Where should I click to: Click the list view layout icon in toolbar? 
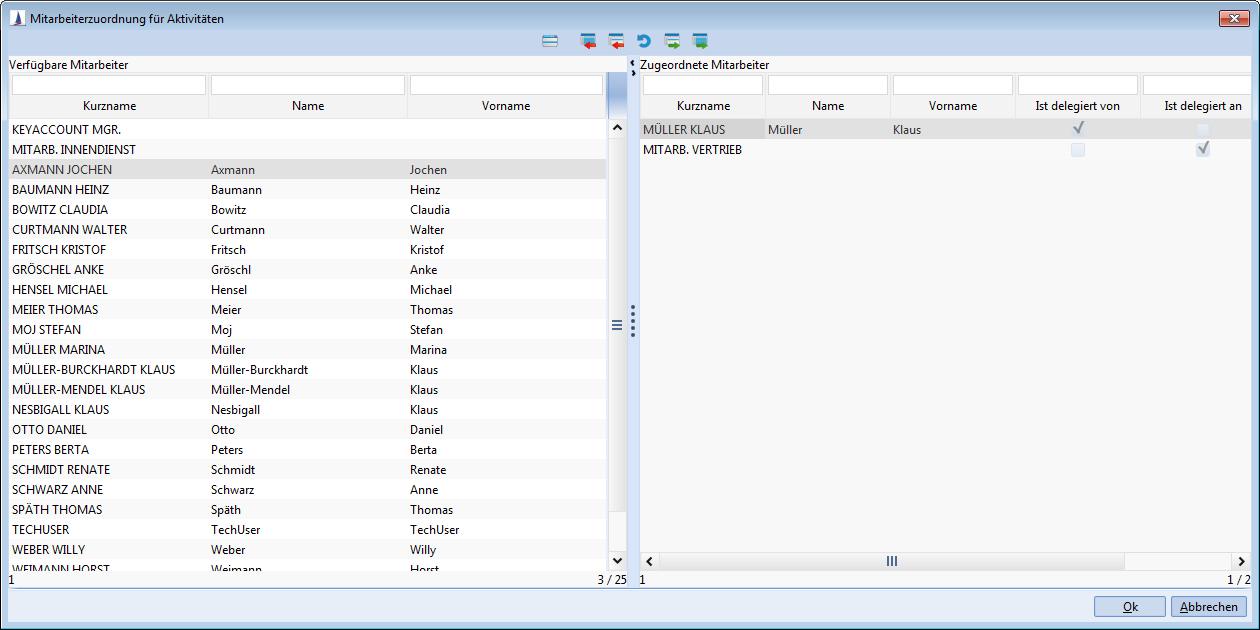[550, 41]
